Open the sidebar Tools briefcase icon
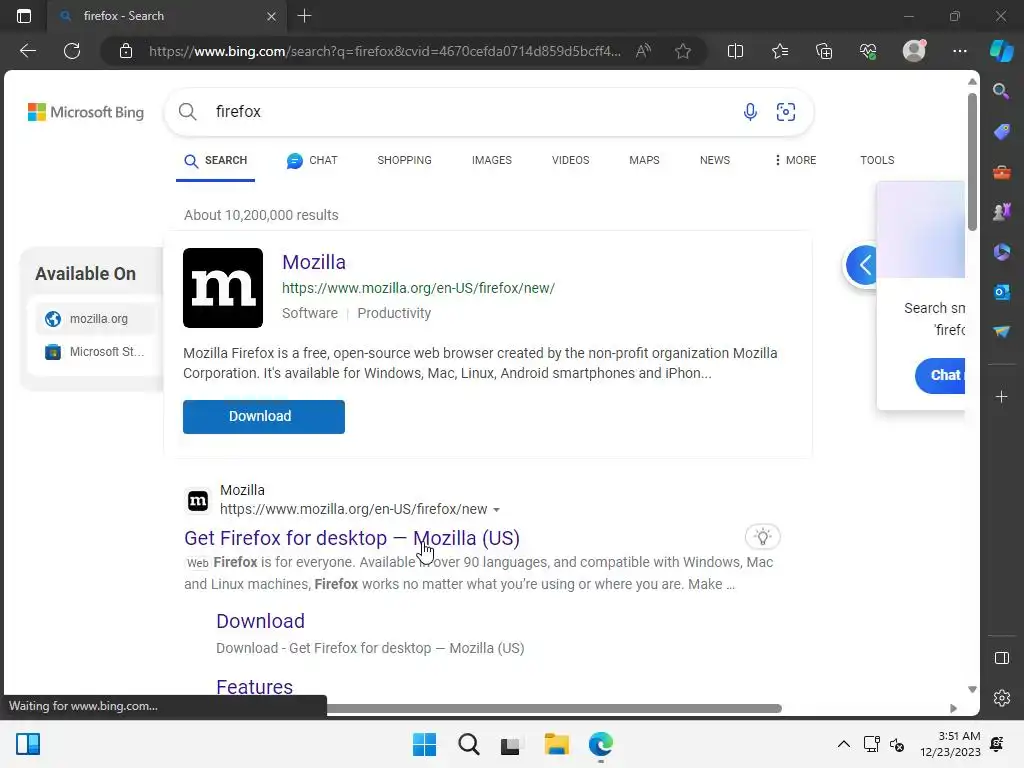The width and height of the screenshot is (1024, 768). (x=1001, y=172)
